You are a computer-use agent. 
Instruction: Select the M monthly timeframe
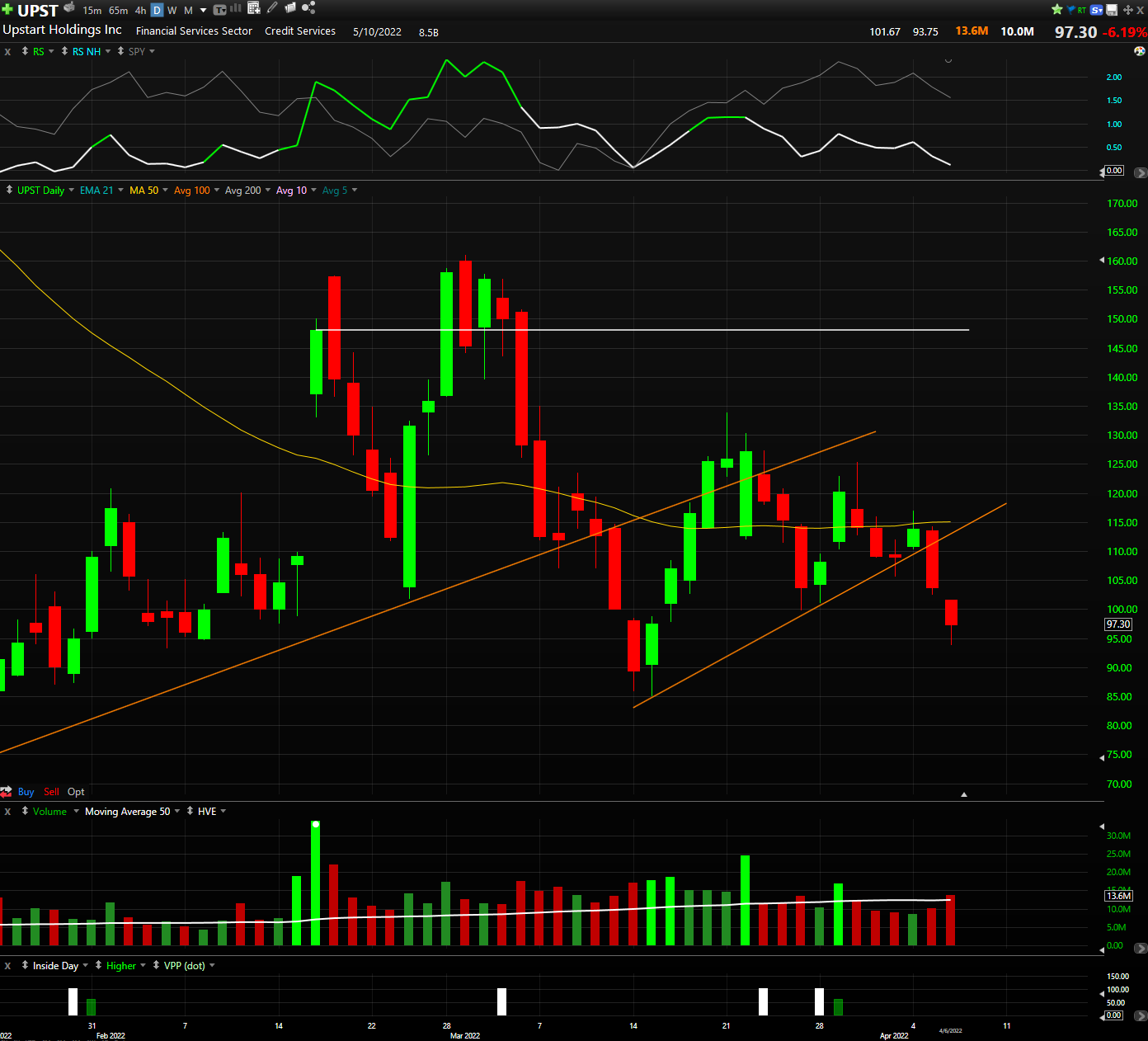(x=188, y=11)
